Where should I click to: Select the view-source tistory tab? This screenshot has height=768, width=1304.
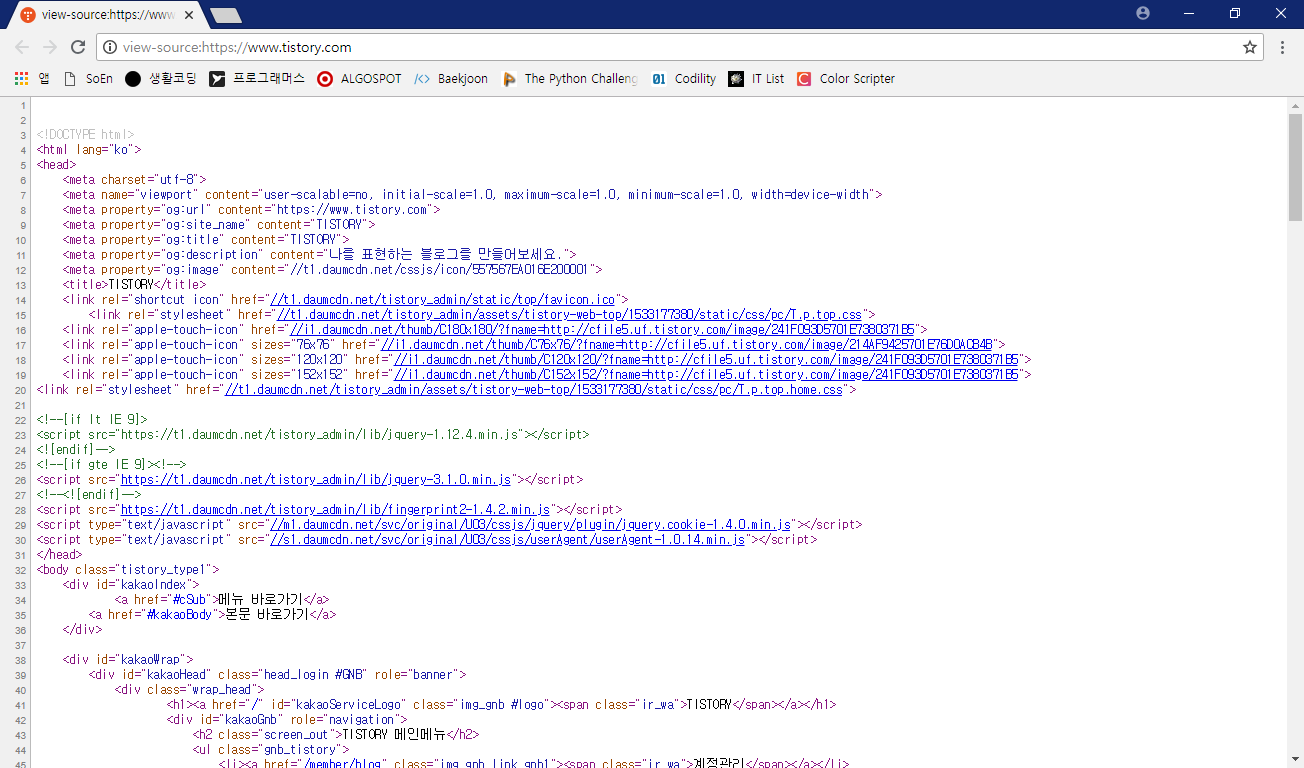[x=108, y=15]
